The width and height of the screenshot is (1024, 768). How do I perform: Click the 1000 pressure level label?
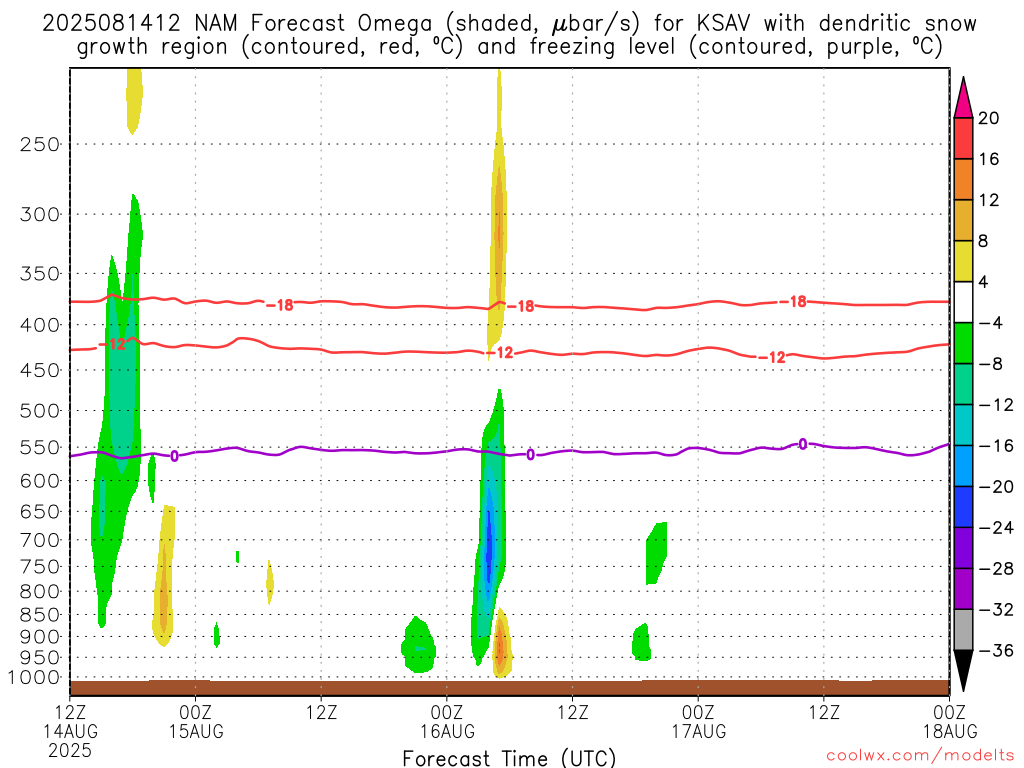pyautogui.click(x=35, y=678)
